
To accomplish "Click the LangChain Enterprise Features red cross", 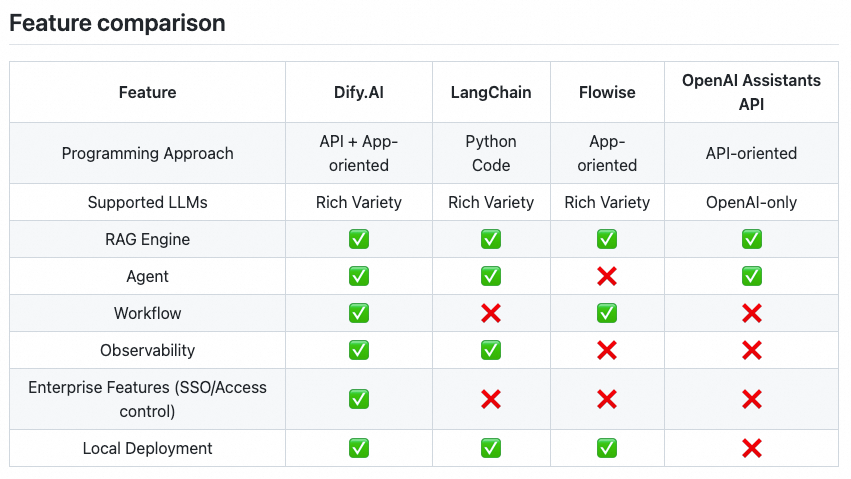I will [491, 399].
